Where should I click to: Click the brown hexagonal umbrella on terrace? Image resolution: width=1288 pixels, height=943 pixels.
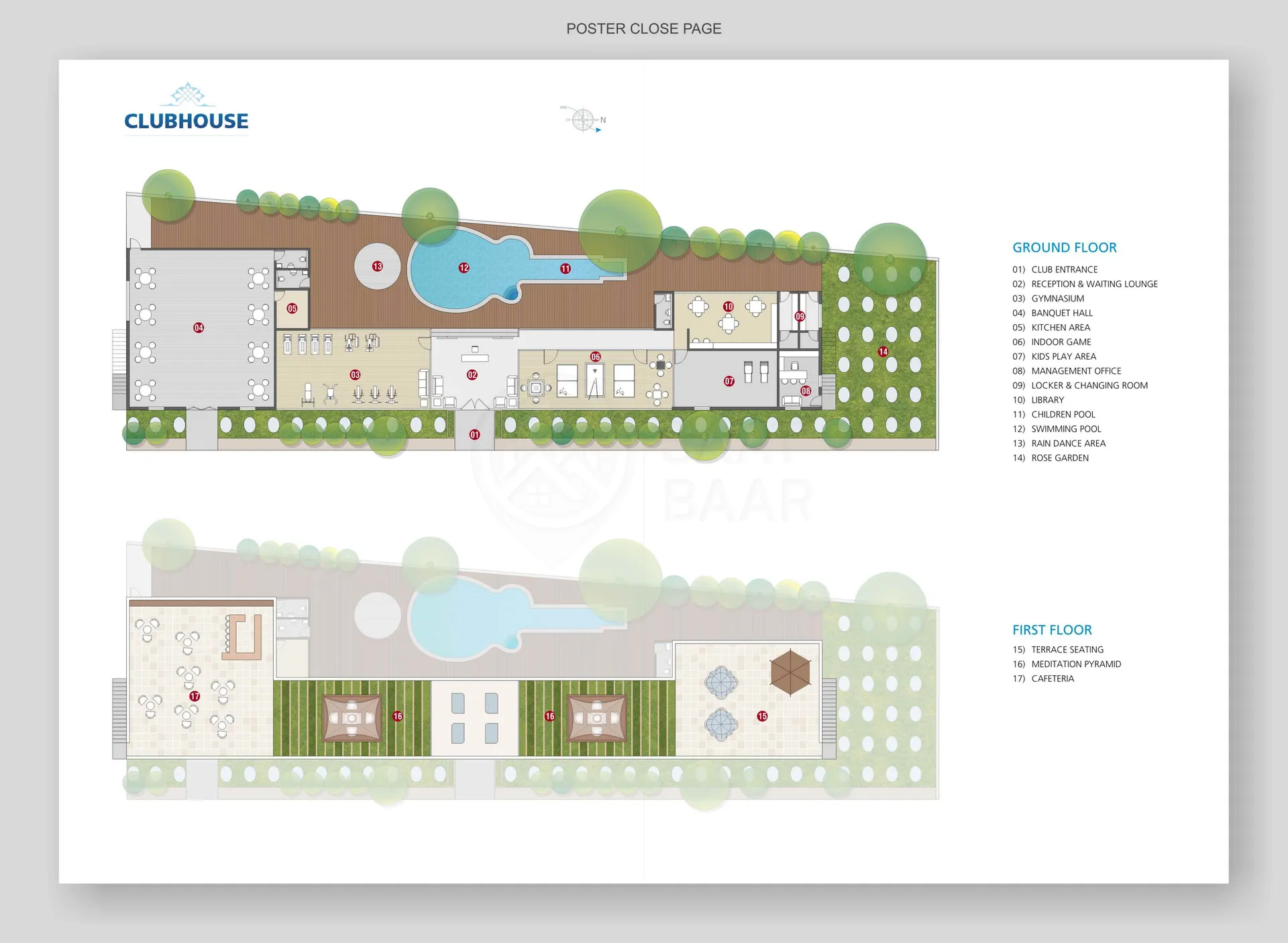point(790,672)
